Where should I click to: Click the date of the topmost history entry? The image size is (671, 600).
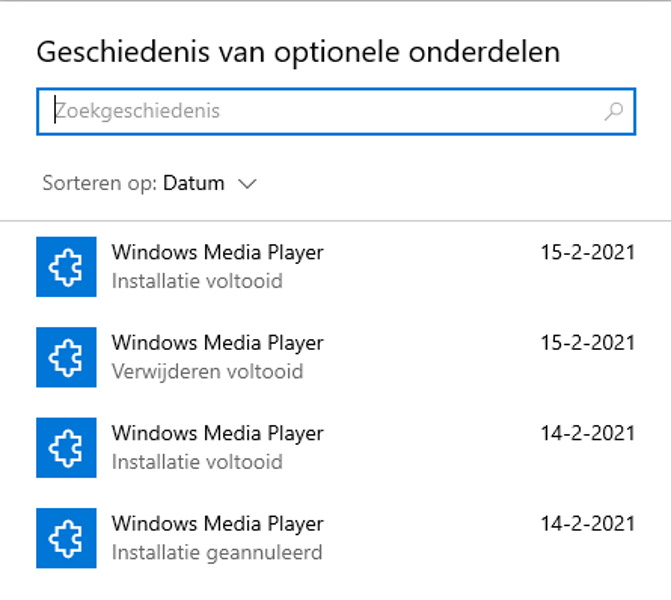pos(587,252)
